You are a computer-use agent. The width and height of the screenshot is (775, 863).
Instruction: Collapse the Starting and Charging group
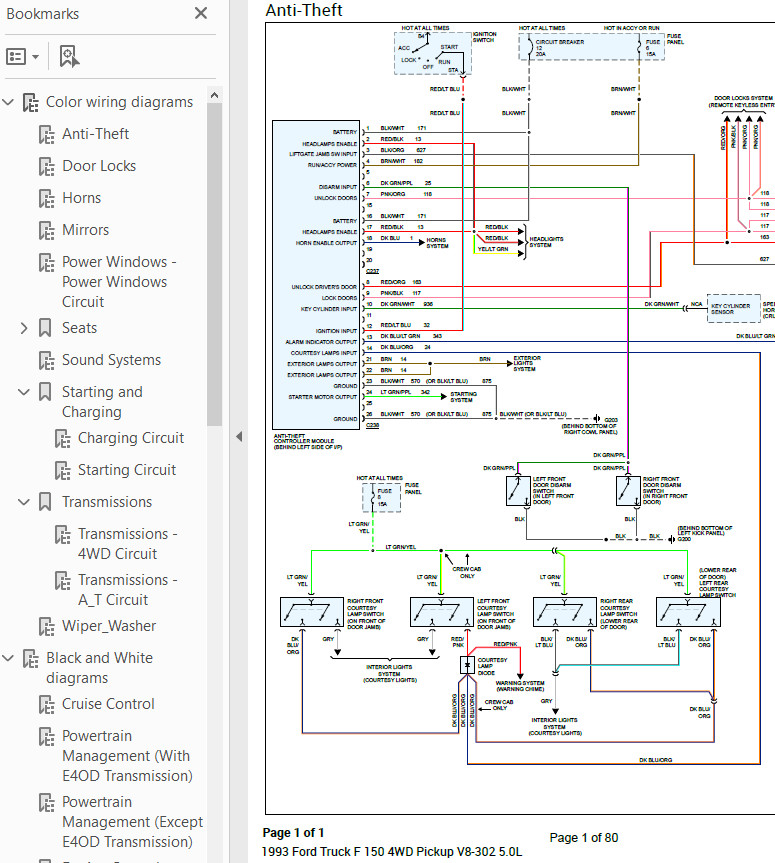tap(24, 392)
